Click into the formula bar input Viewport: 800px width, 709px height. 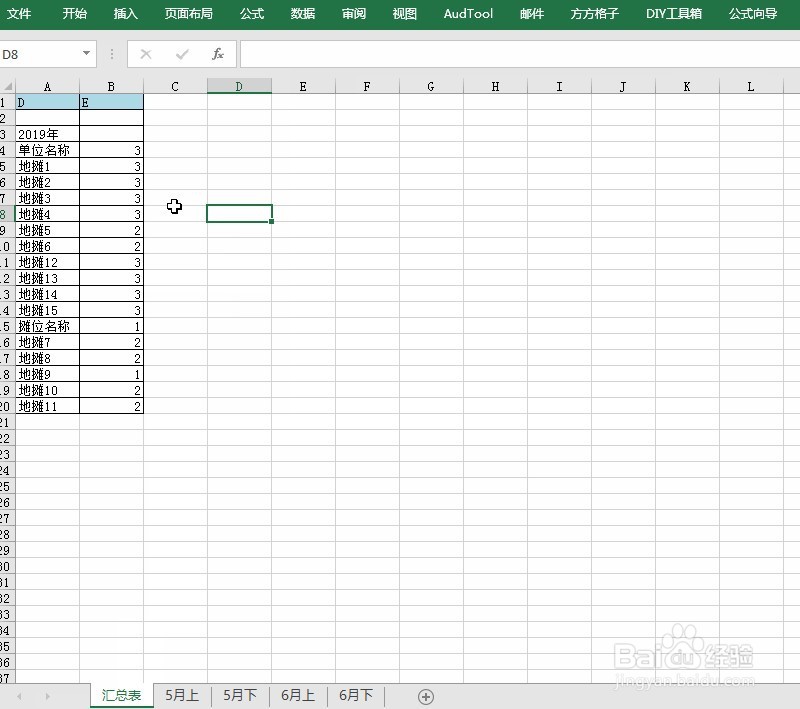tap(519, 54)
